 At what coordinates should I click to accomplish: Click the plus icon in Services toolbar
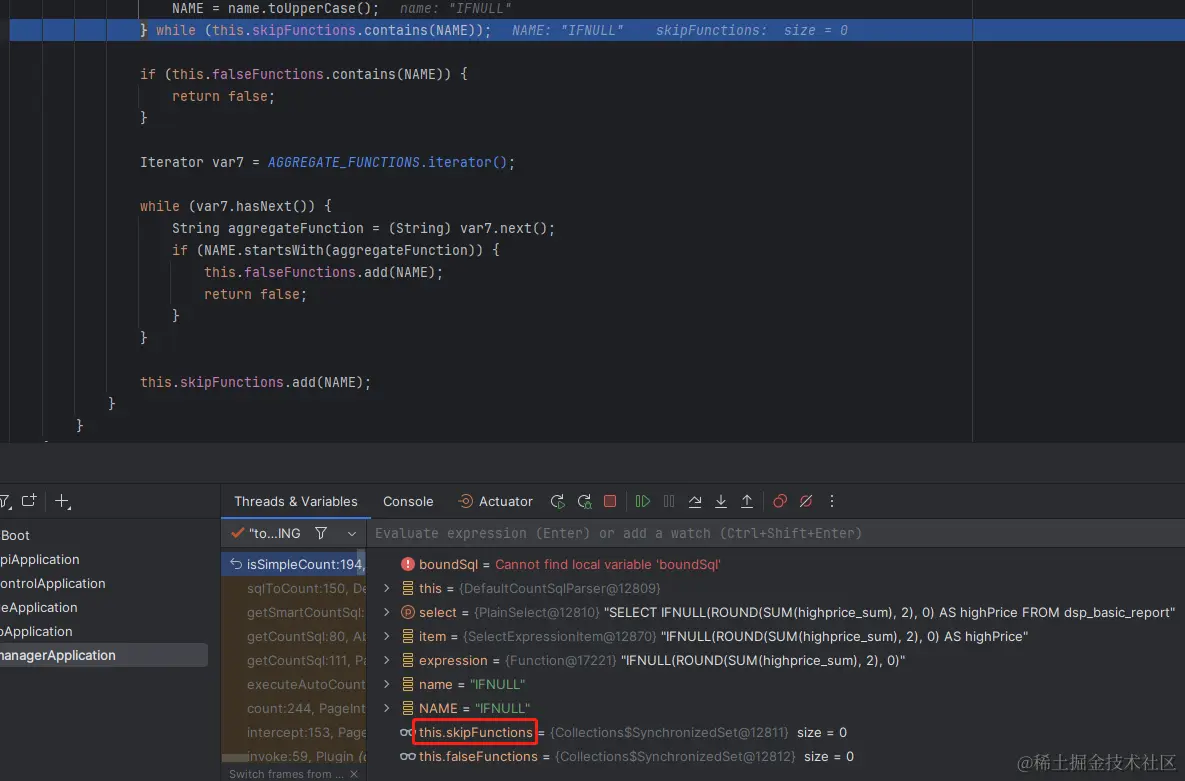click(63, 501)
